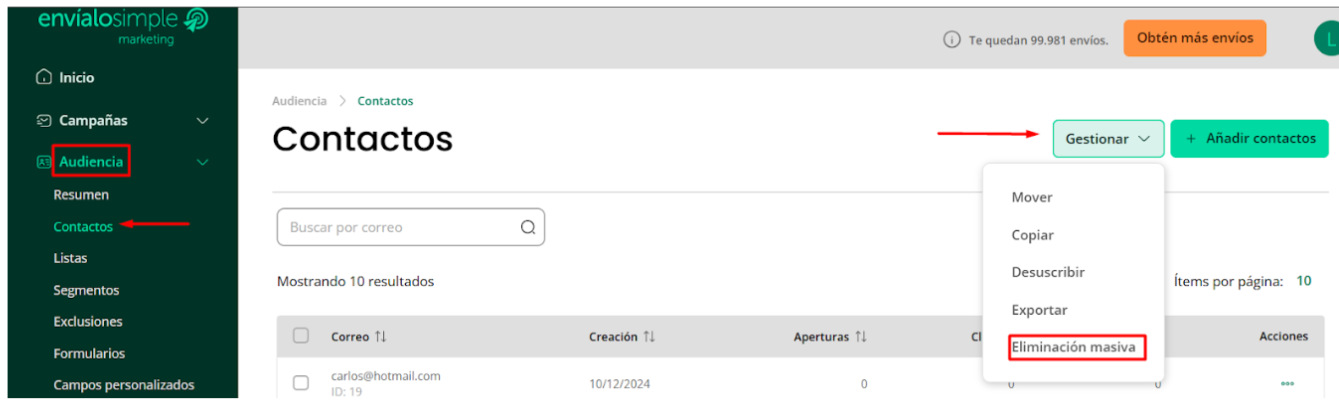This screenshot has width=1339, height=403.
Task: Select Eliminación masiva from the menu
Action: [1073, 348]
